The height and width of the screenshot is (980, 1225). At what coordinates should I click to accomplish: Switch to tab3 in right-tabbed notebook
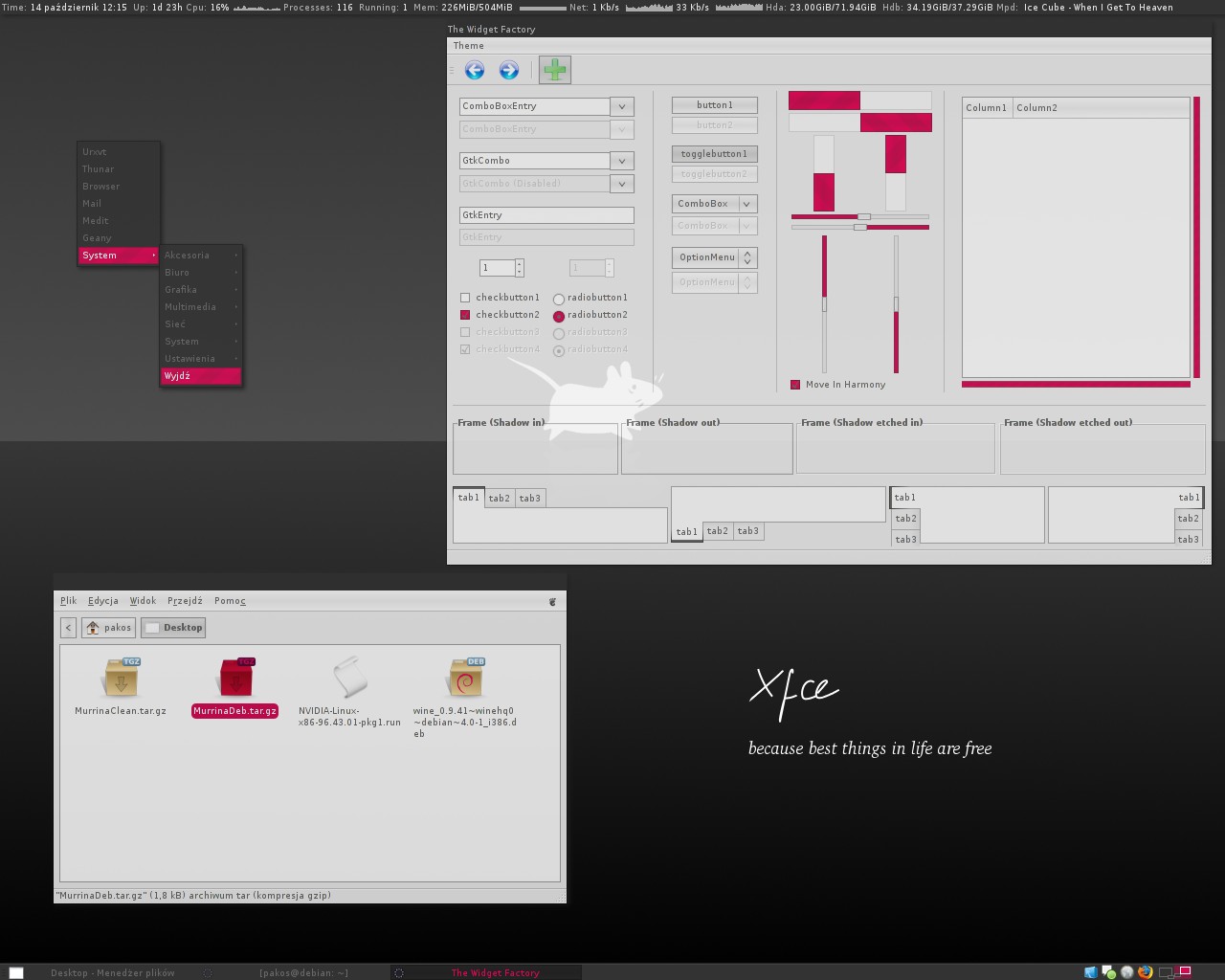pos(1189,540)
